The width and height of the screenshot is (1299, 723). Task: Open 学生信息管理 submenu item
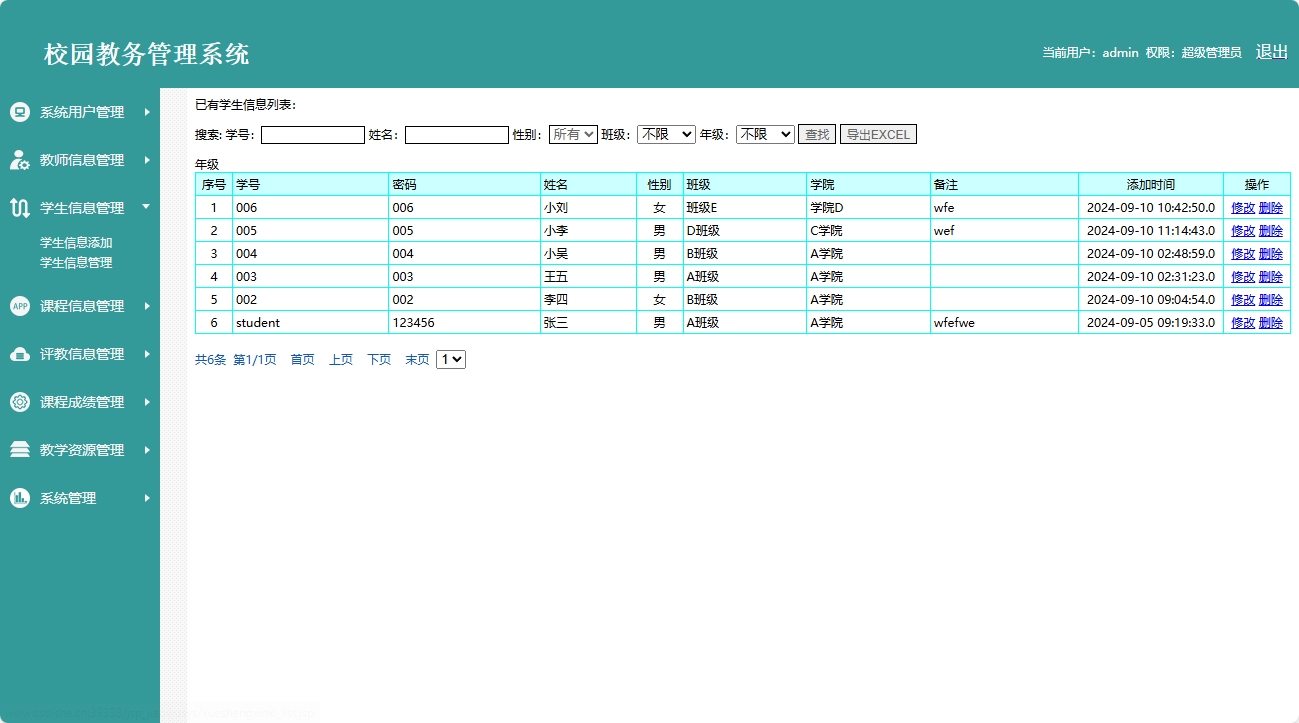(76, 263)
